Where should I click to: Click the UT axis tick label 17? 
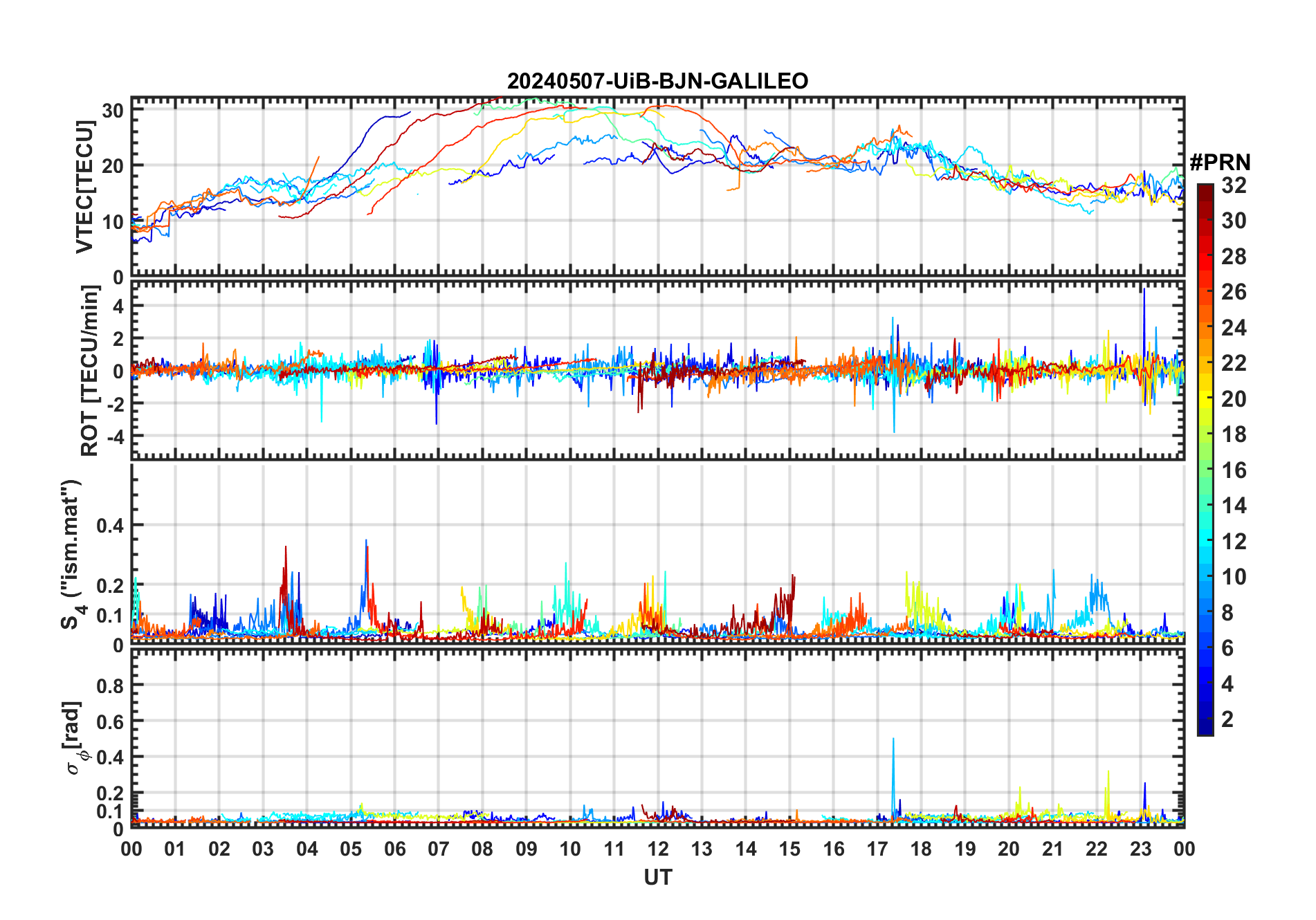tap(877, 849)
